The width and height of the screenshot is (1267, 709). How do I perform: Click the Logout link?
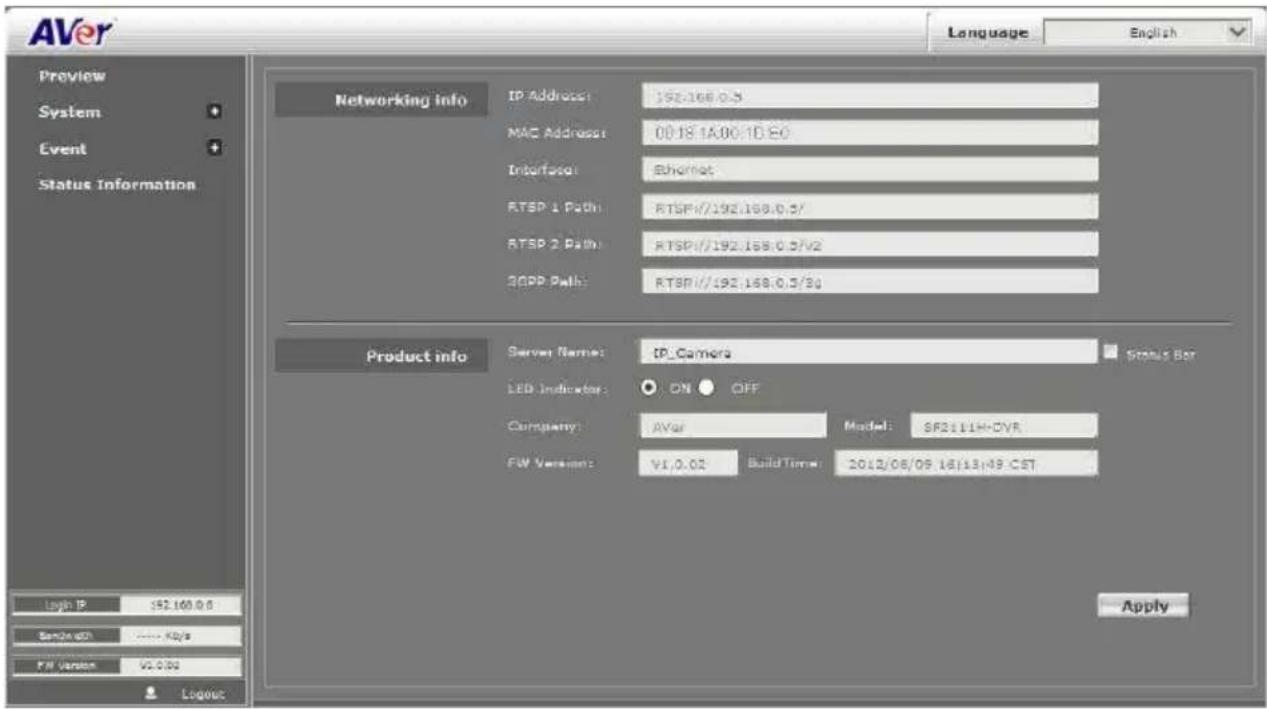click(203, 693)
